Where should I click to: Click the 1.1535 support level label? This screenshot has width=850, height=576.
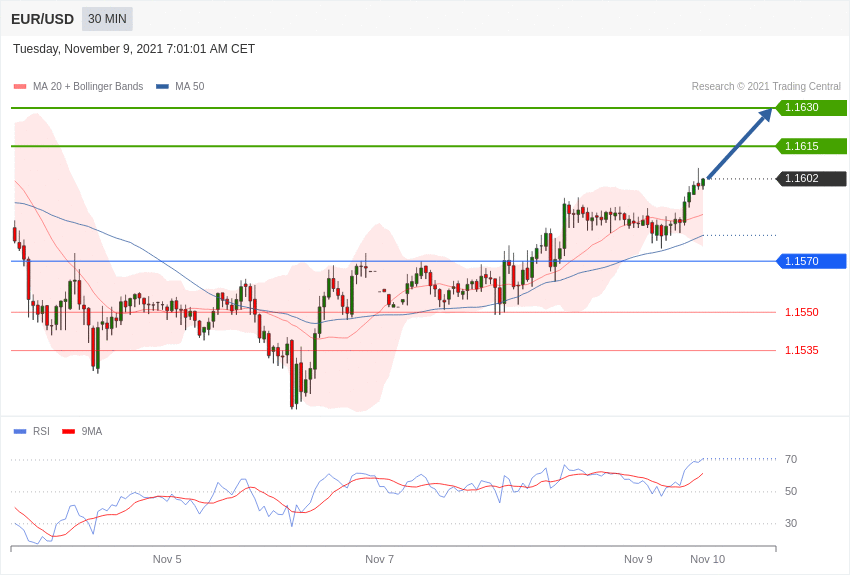(x=802, y=350)
